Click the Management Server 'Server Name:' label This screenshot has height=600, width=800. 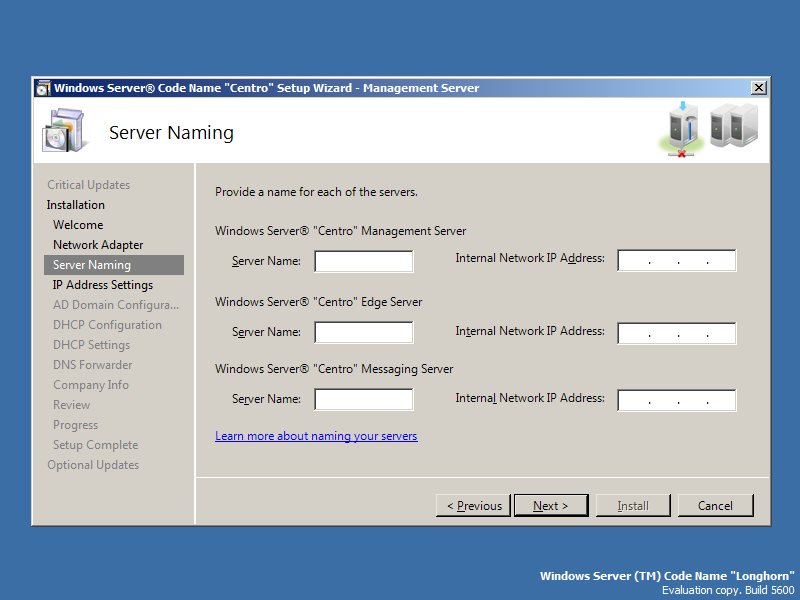pyautogui.click(x=266, y=261)
